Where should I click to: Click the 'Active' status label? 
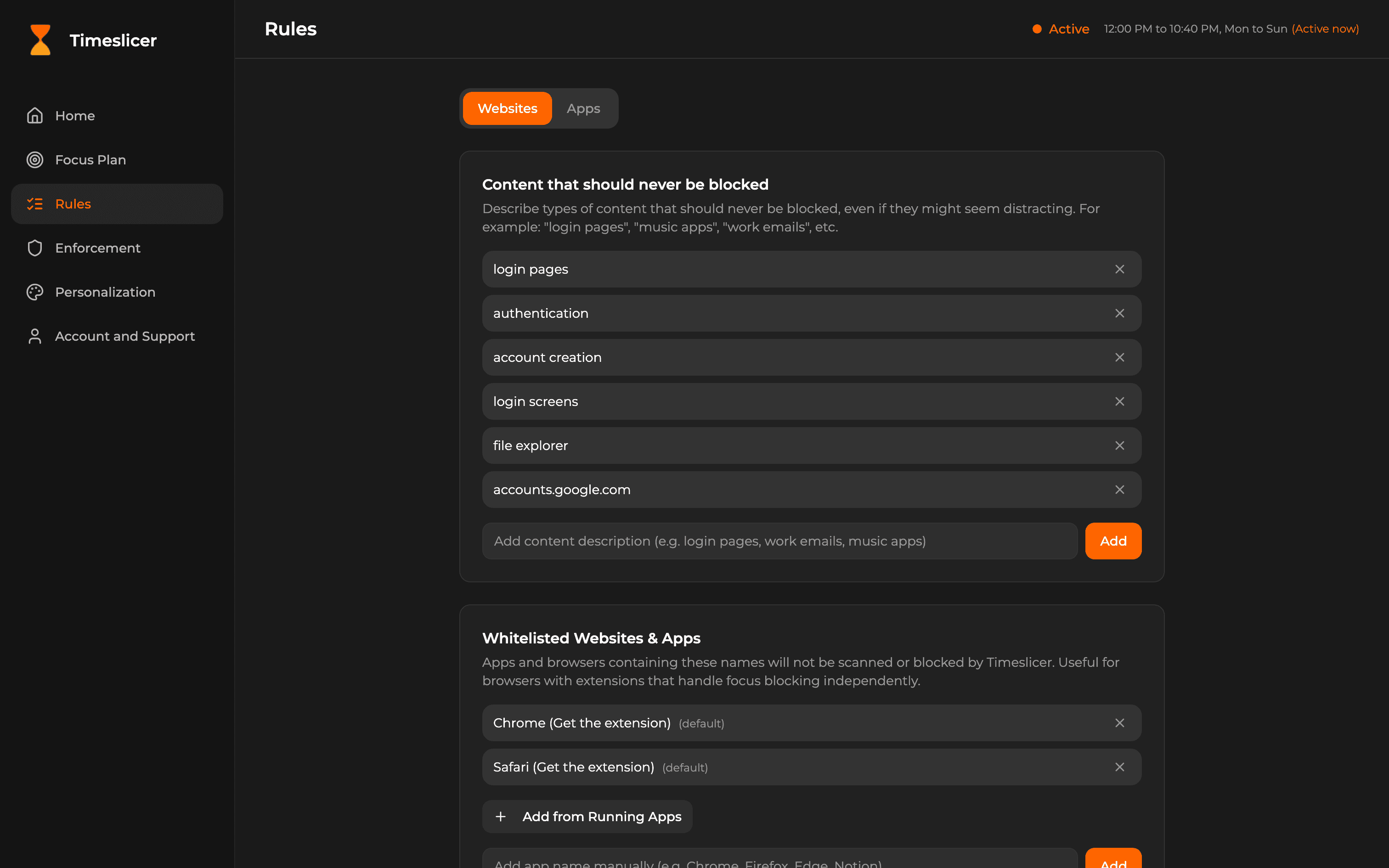(x=1069, y=28)
